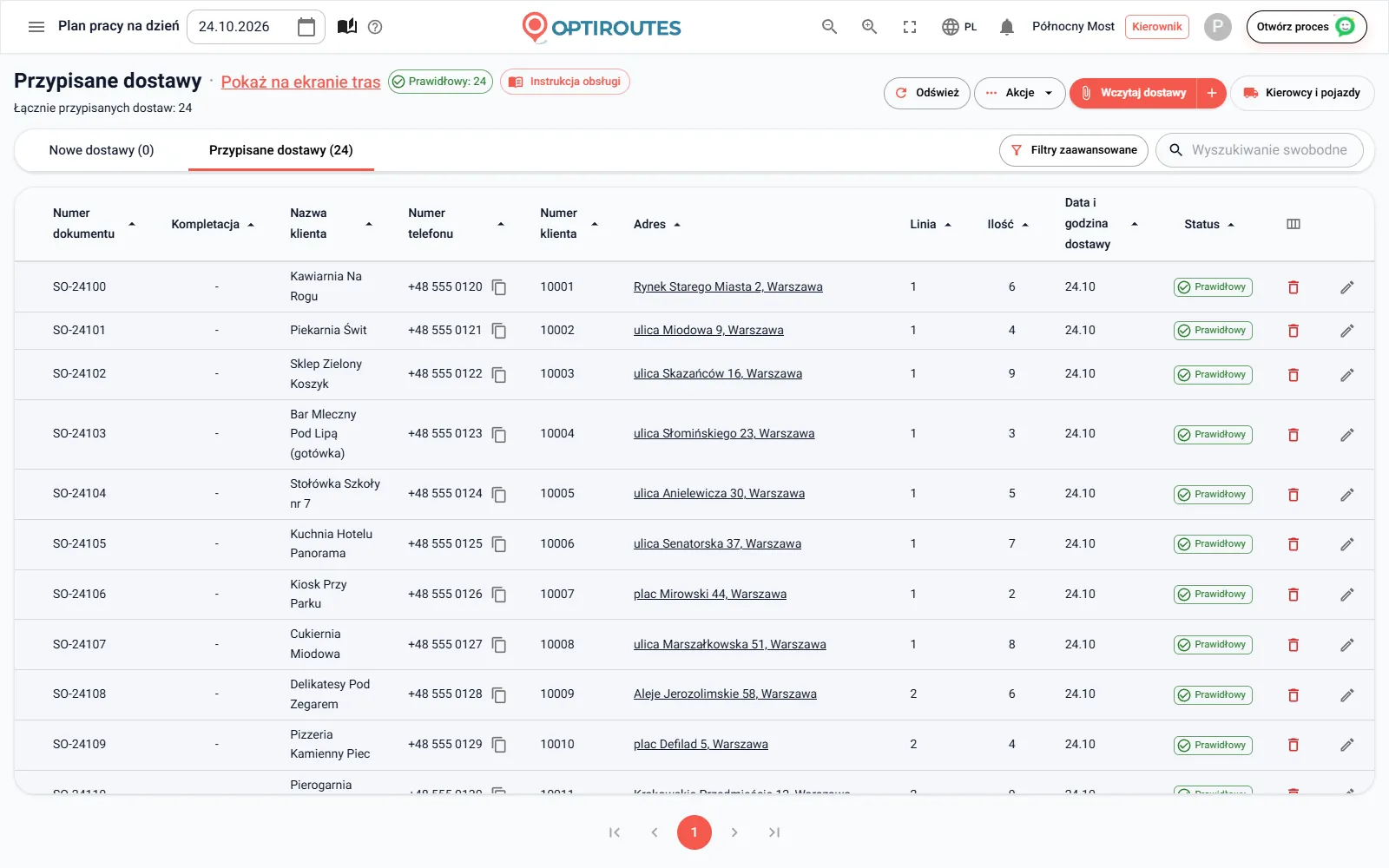Open the calendar date picker icon
Viewport: 1389px width, 868px height.
[306, 27]
